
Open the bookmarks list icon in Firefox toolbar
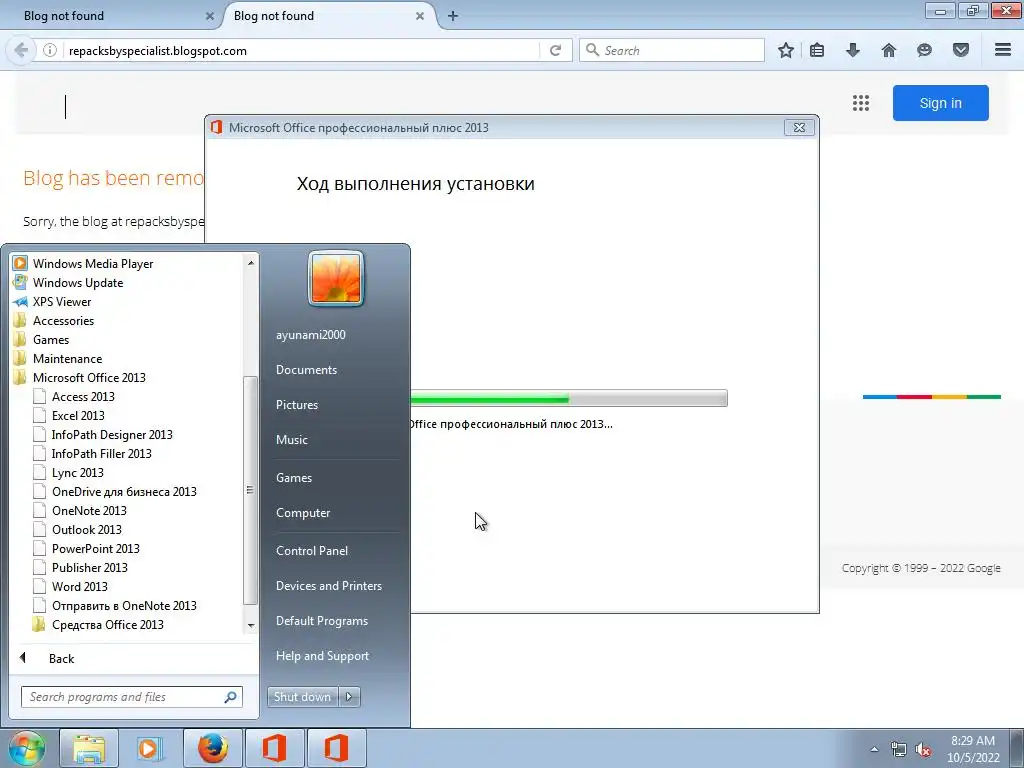[817, 50]
